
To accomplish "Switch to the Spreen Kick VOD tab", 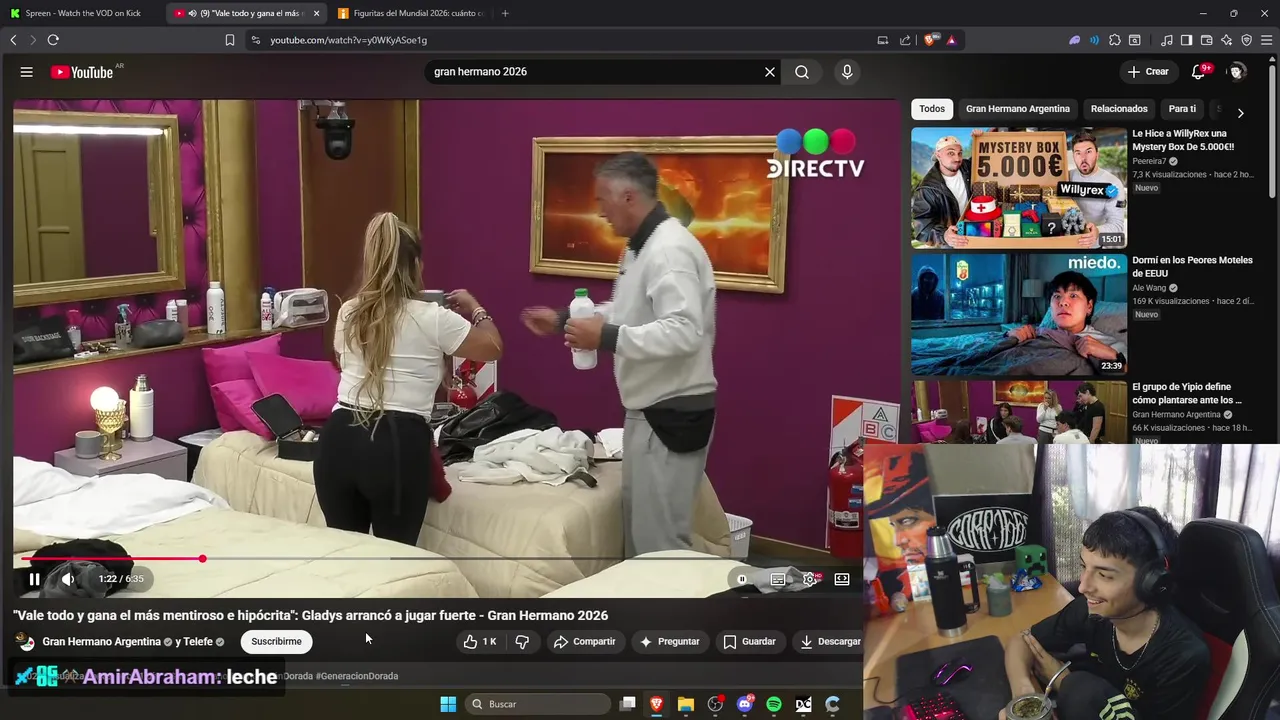I will 83,13.
